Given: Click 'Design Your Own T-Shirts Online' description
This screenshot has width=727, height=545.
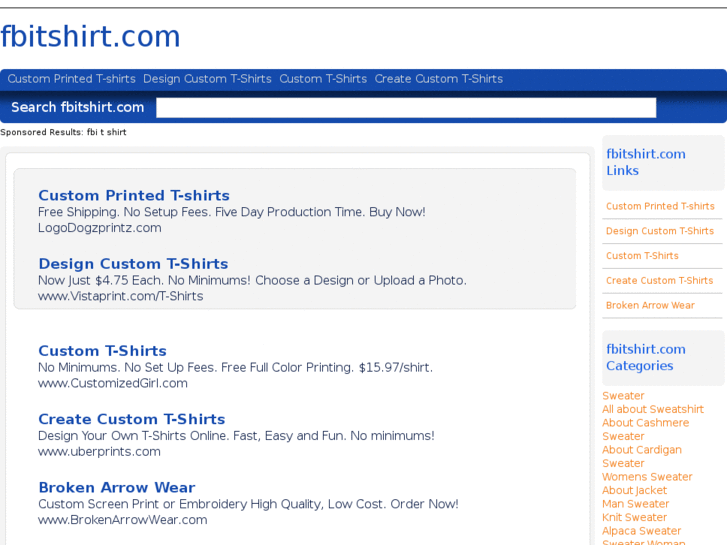Looking at the screenshot, I should tap(236, 436).
